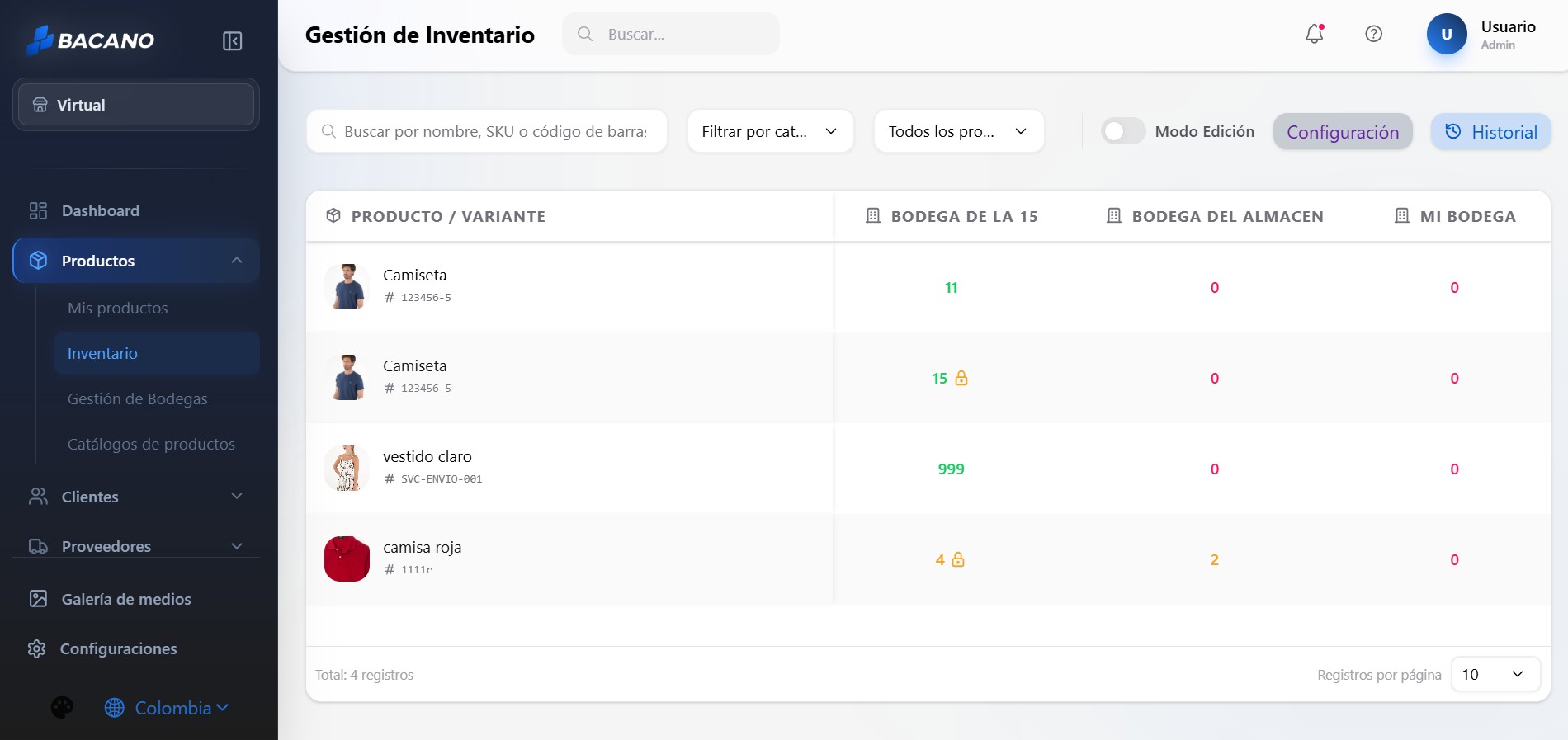The width and height of the screenshot is (1568, 740).
Task: Click the SKU SVC-ENVIO-001
Action: 442,478
